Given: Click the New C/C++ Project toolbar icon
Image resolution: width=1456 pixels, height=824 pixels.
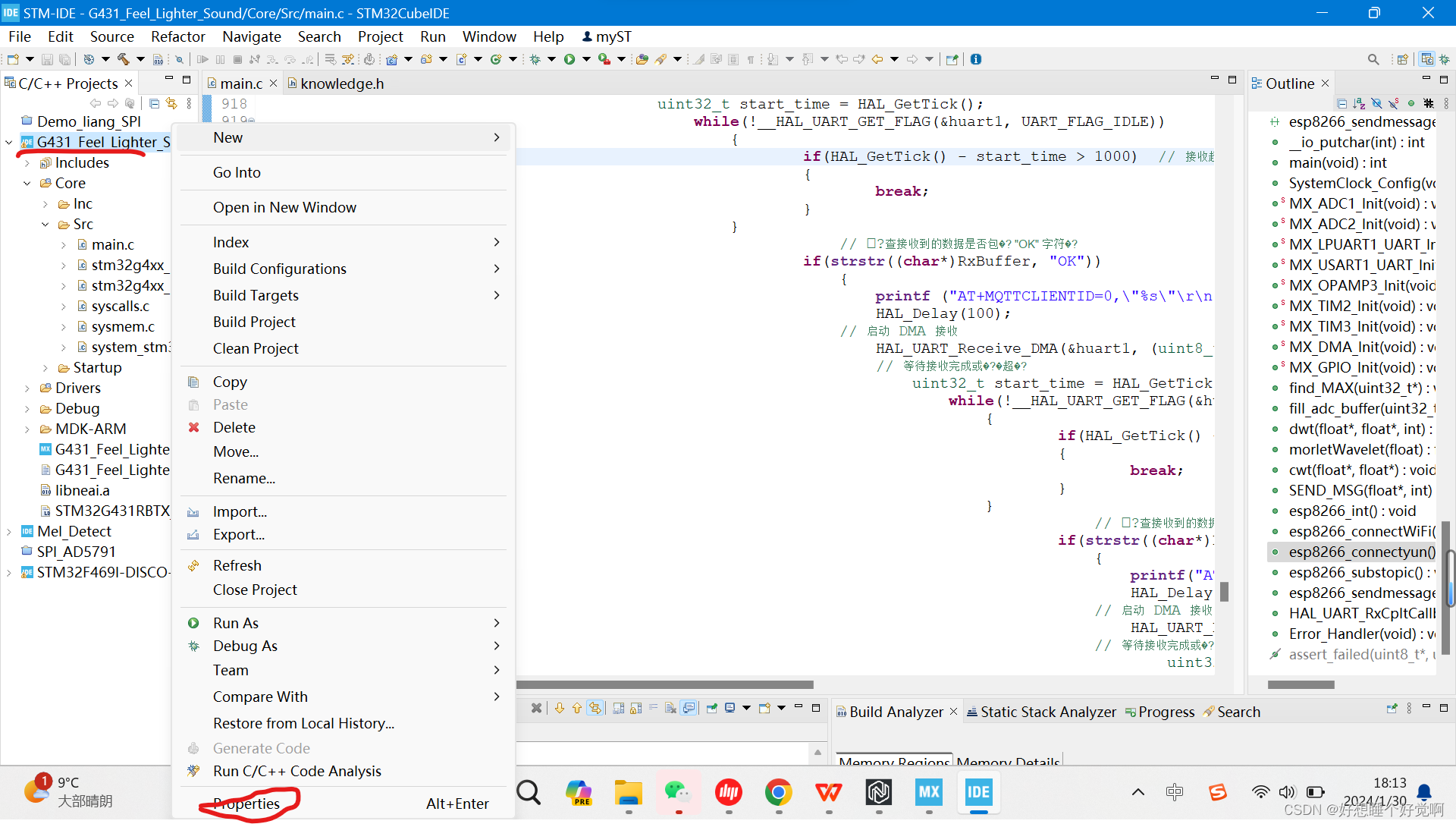Looking at the screenshot, I should (x=391, y=59).
